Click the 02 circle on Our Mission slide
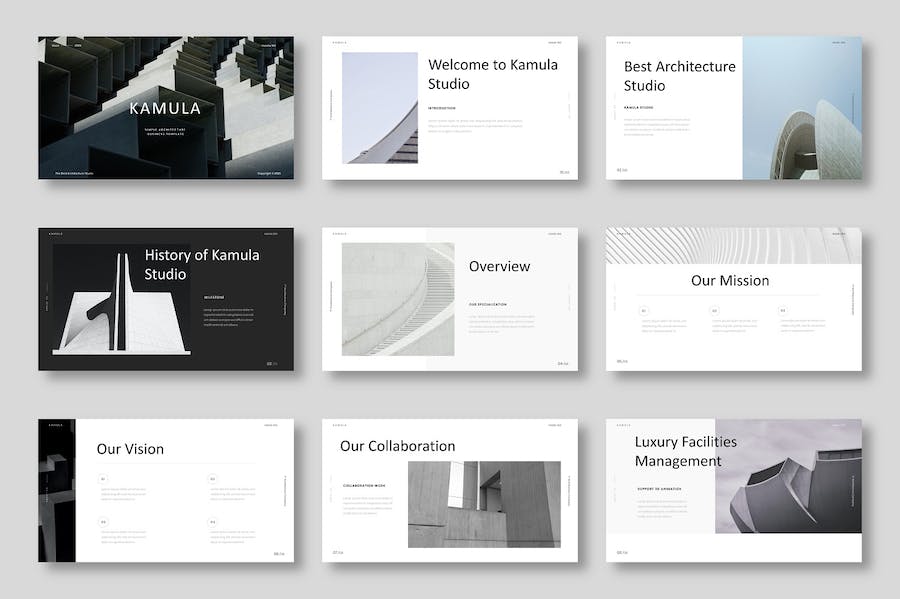The image size is (900, 599). (715, 311)
